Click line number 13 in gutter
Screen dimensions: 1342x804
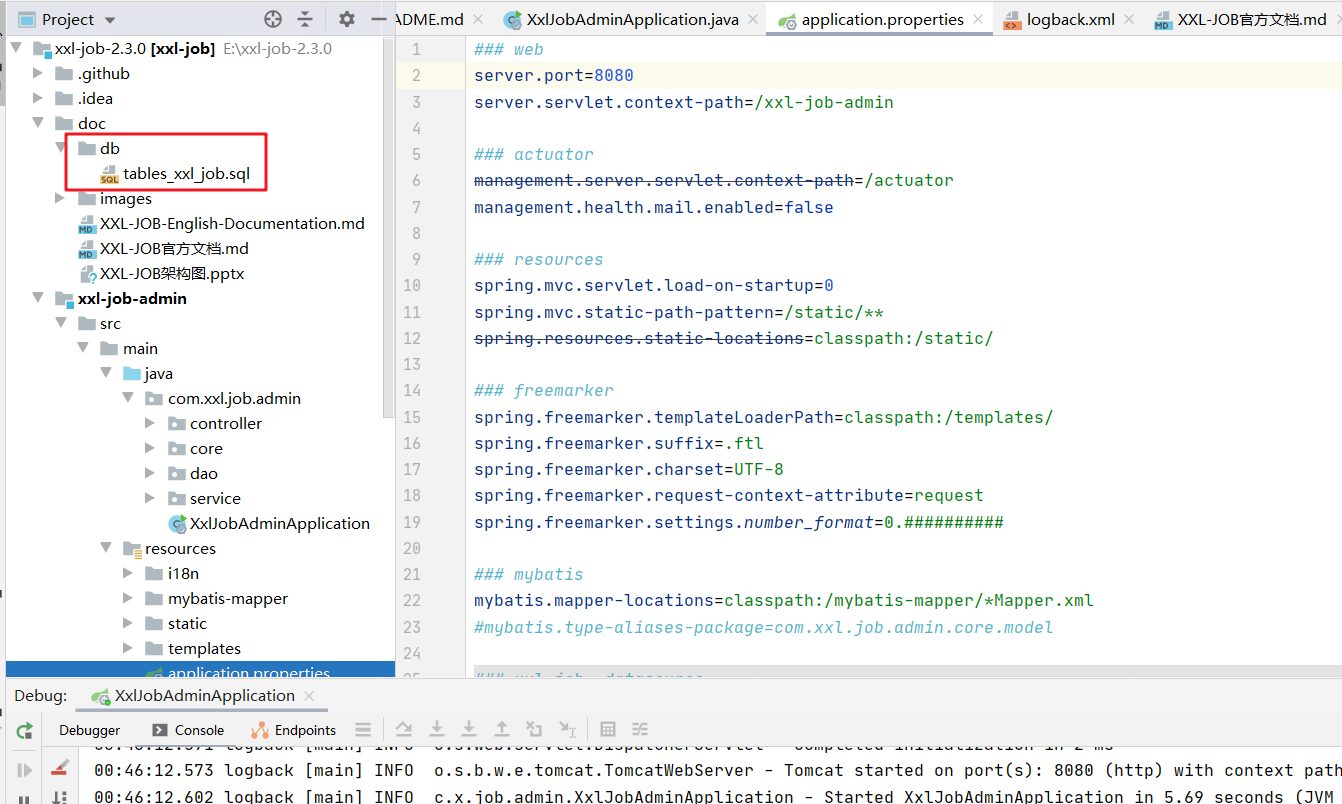pyautogui.click(x=412, y=364)
